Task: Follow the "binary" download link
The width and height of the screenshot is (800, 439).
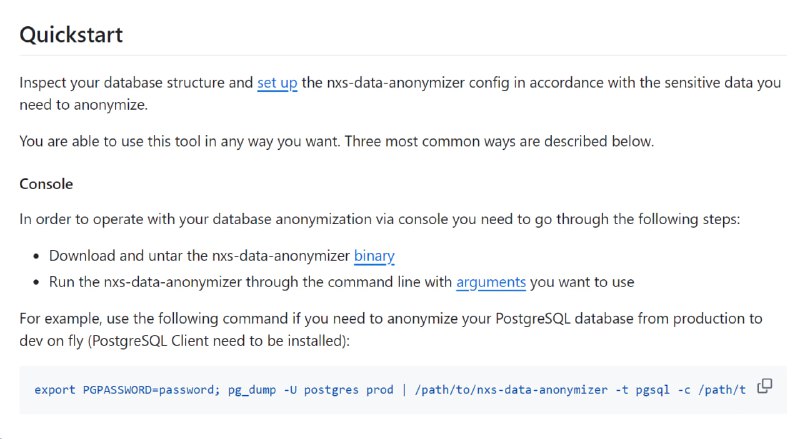Action: [x=374, y=256]
